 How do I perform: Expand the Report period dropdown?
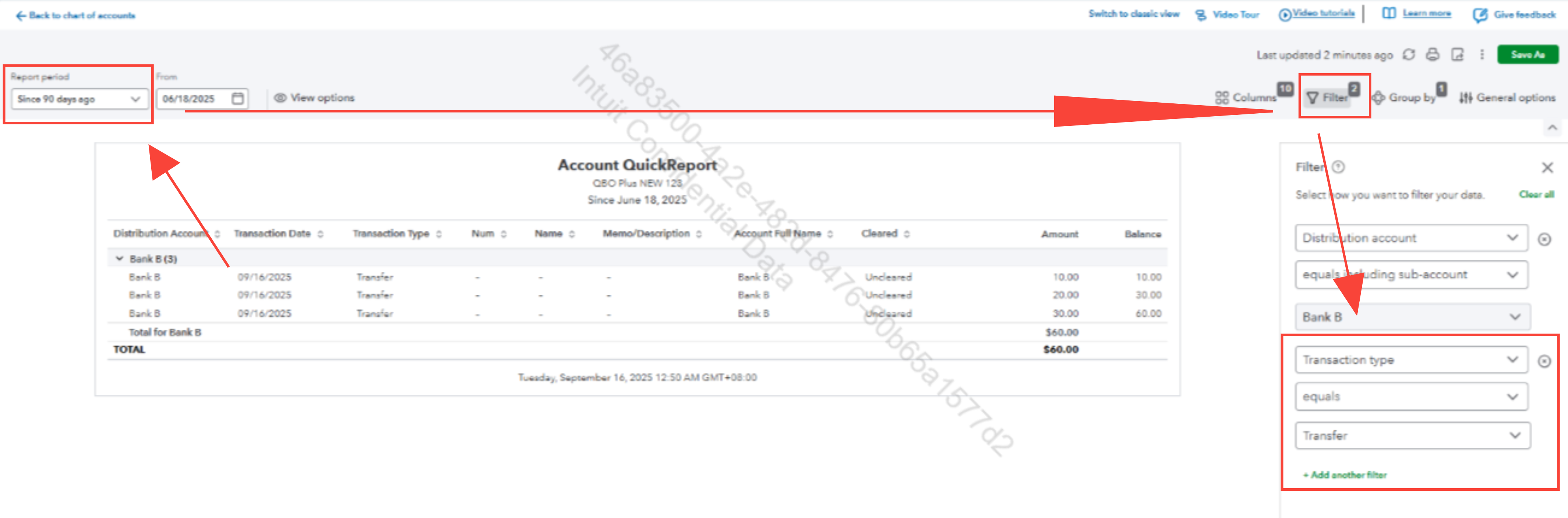coord(79,99)
